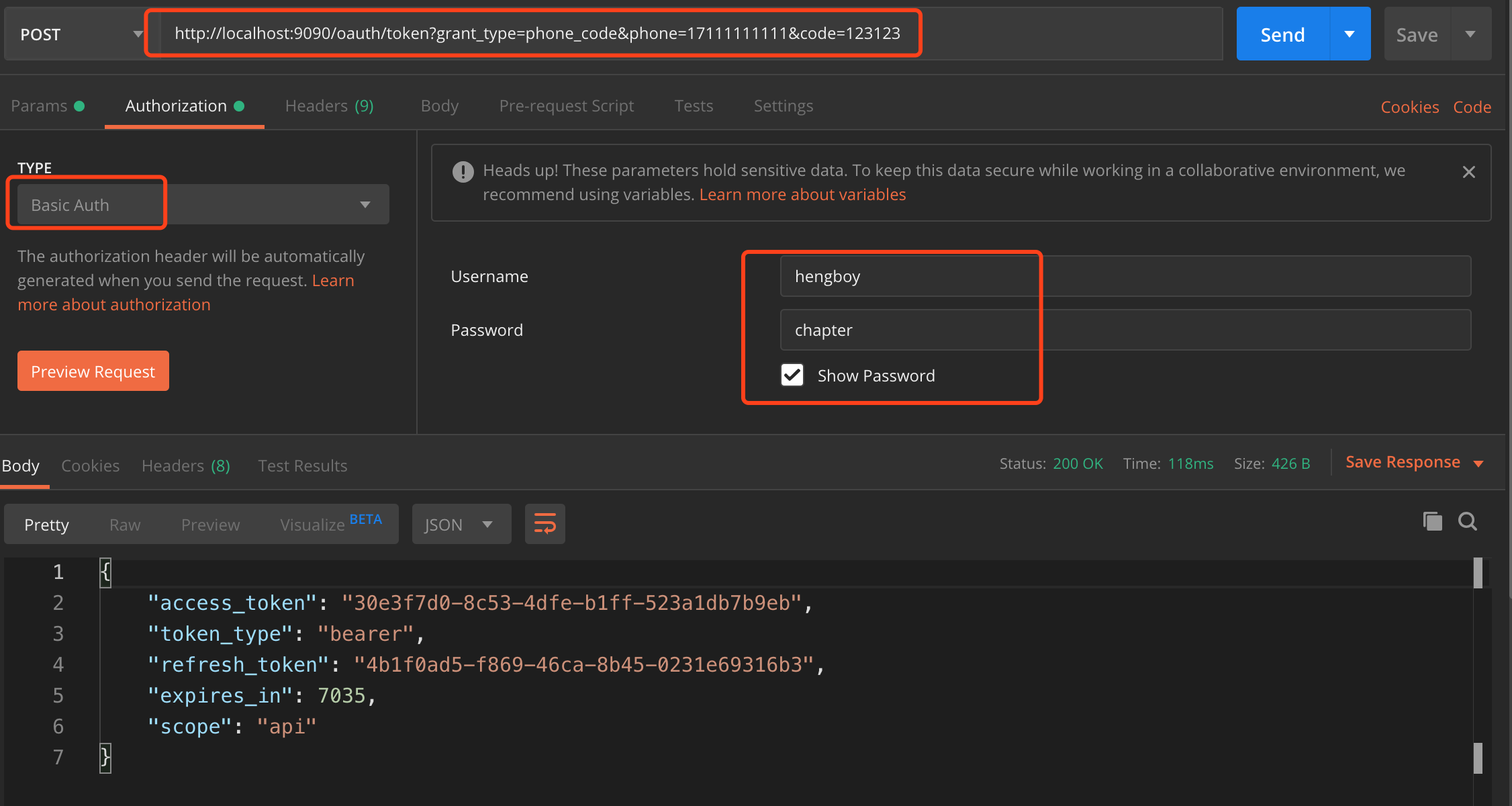Click the Preview Request button
The width and height of the screenshot is (1512, 806).
(94, 371)
